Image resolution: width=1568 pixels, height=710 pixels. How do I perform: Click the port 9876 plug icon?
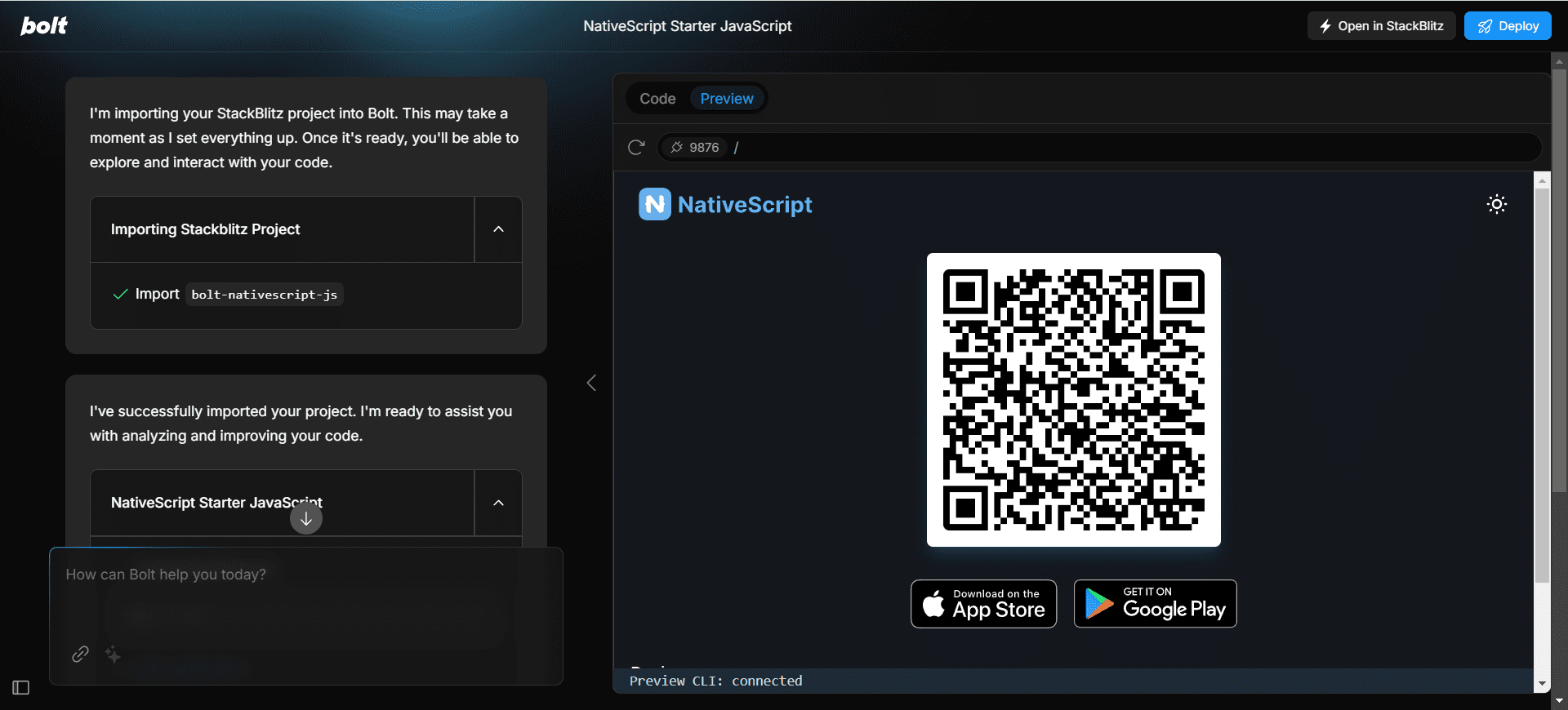point(676,148)
